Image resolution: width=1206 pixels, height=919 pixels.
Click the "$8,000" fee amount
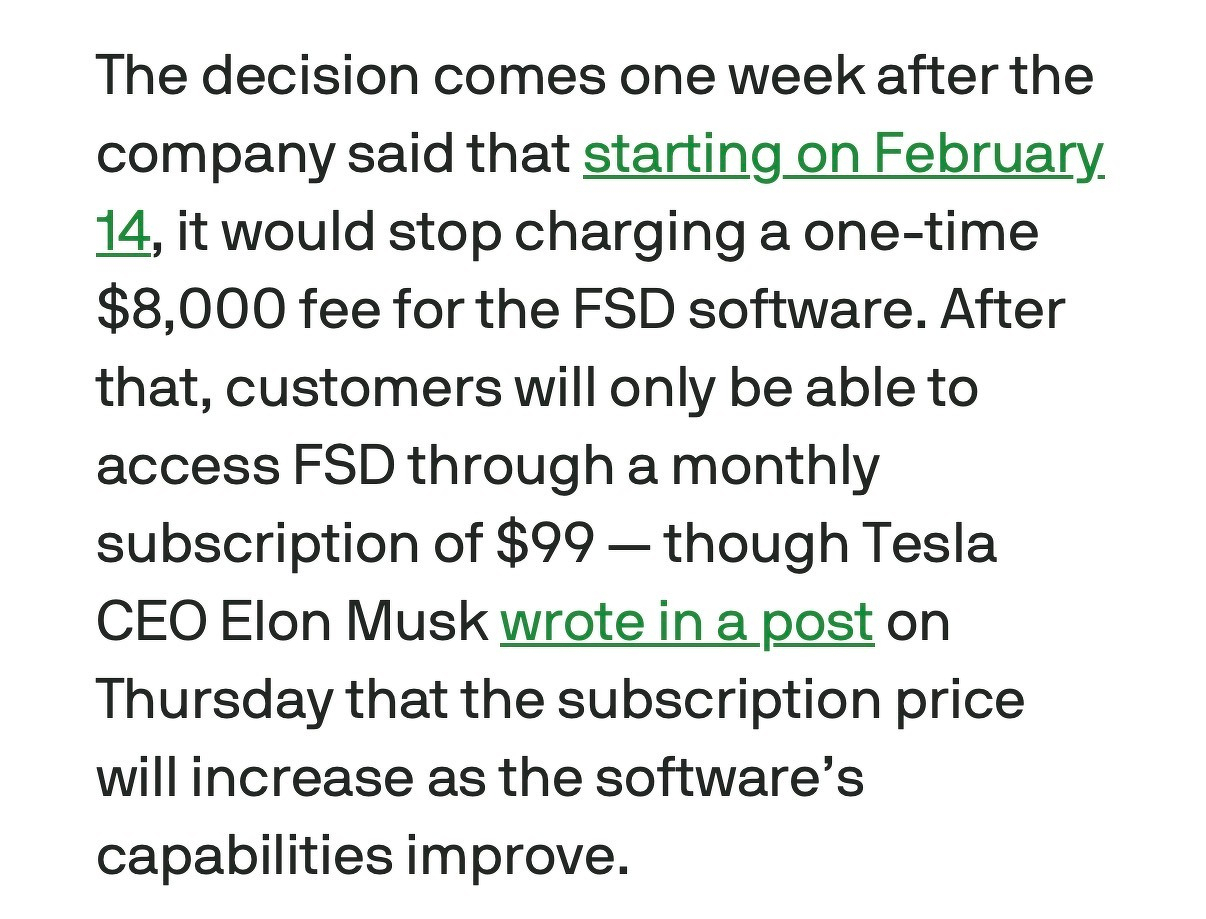(x=188, y=310)
